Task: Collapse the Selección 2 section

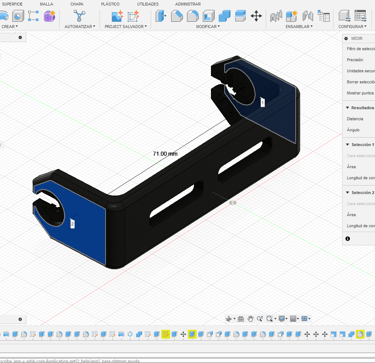Action: pyautogui.click(x=347, y=193)
